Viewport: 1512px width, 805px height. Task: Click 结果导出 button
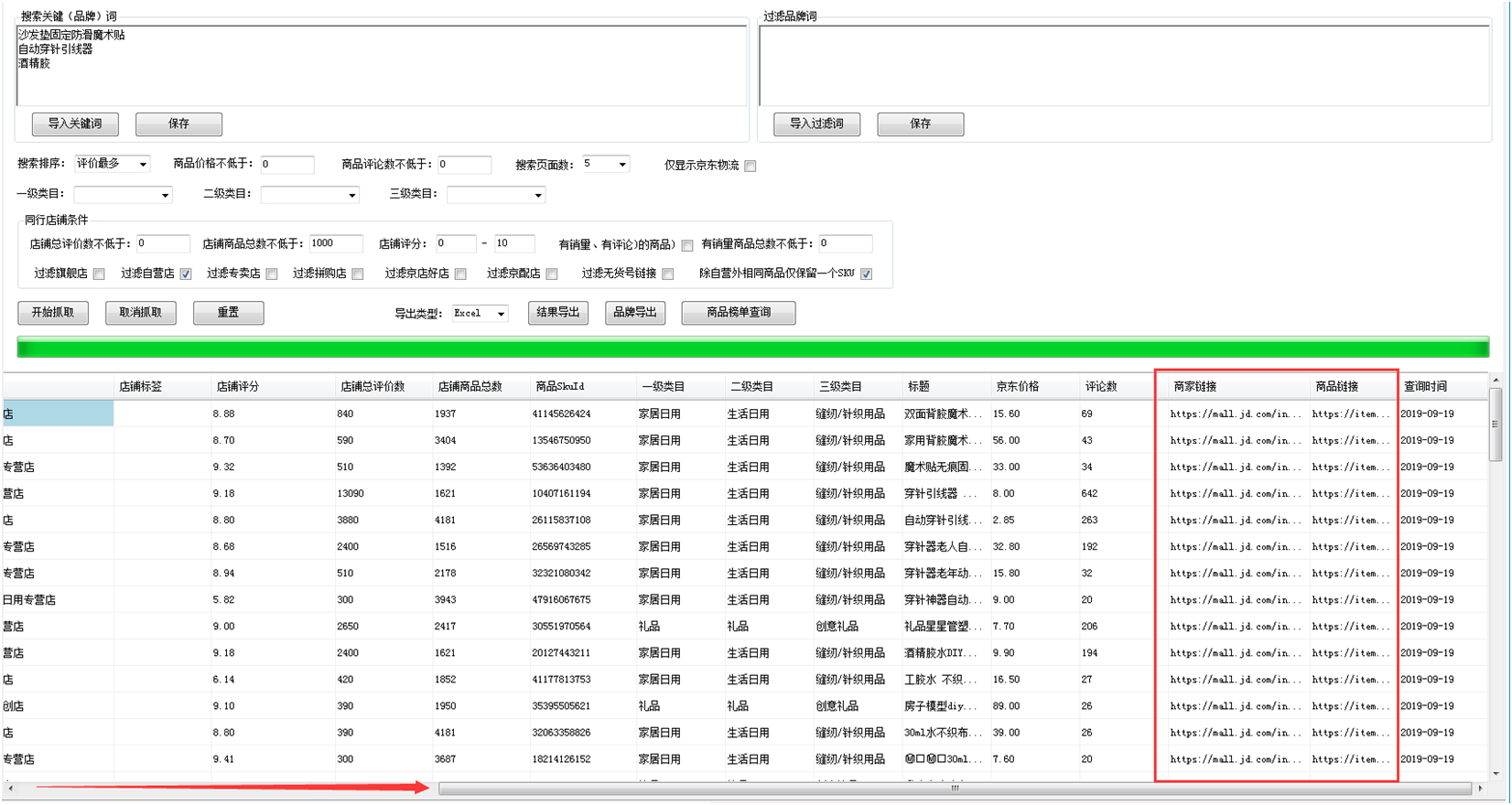(557, 313)
